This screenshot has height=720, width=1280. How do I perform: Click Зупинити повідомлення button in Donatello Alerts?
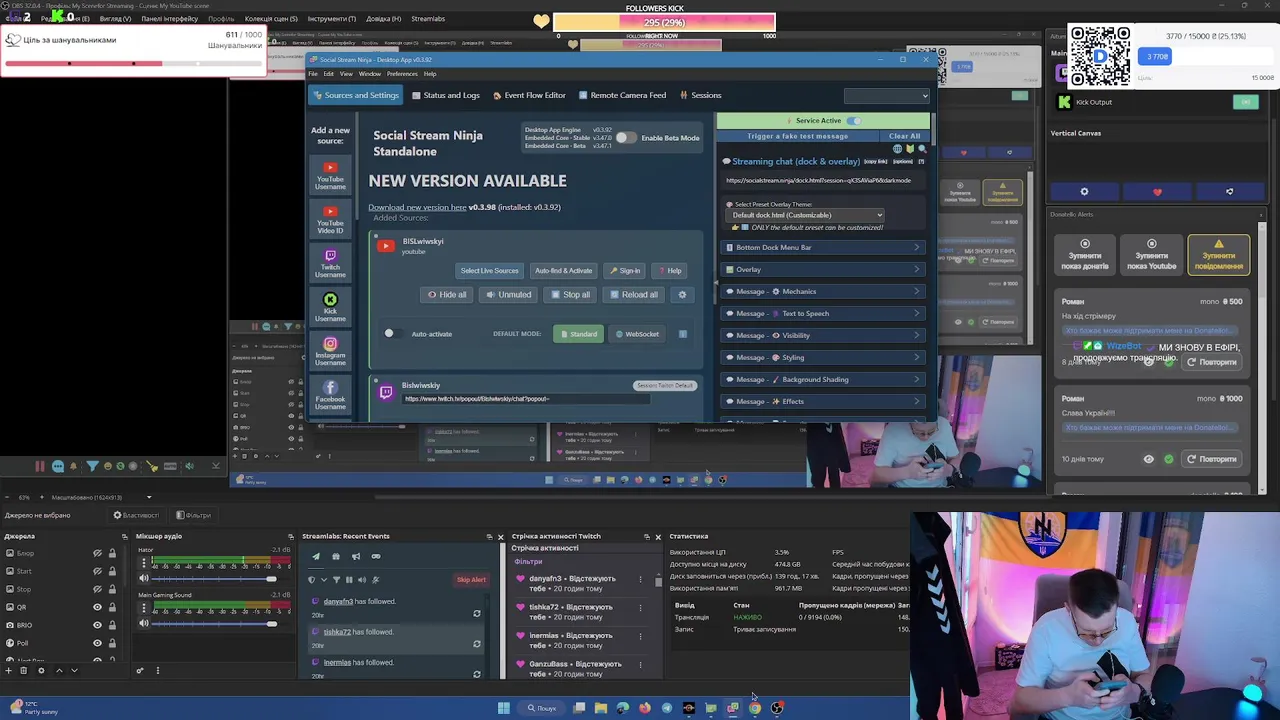(x=1218, y=254)
